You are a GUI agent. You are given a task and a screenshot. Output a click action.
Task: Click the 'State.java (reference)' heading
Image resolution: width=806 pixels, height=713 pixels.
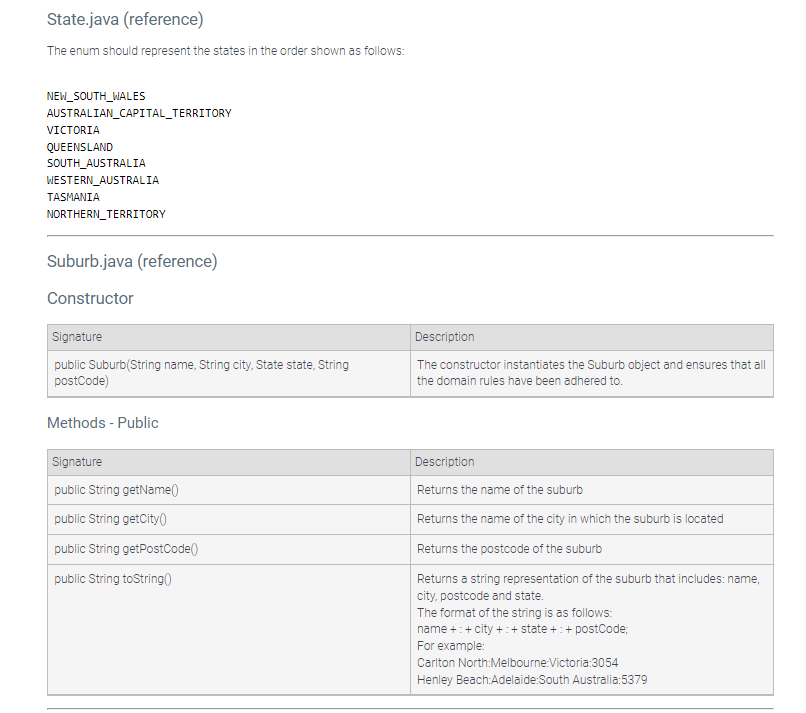click(x=125, y=20)
